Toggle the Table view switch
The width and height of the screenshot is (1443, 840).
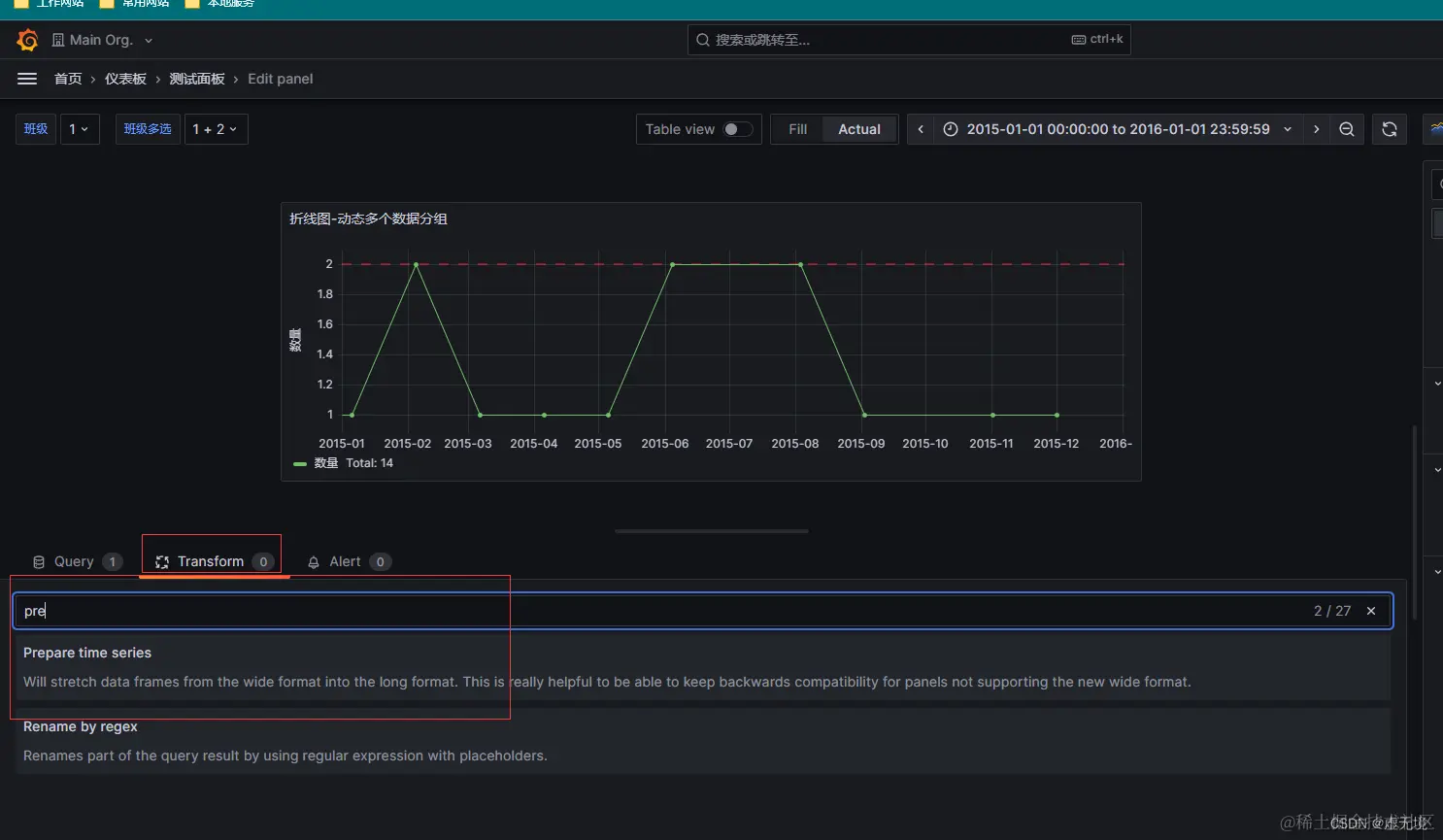738,129
